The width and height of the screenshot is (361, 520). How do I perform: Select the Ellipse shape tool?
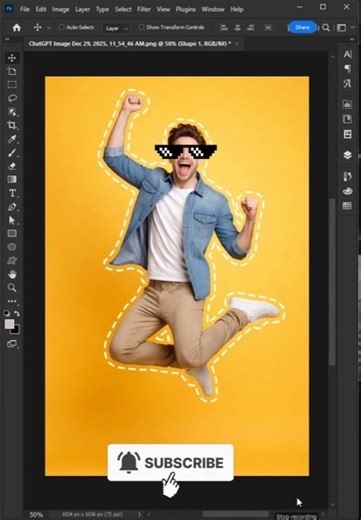[12, 247]
